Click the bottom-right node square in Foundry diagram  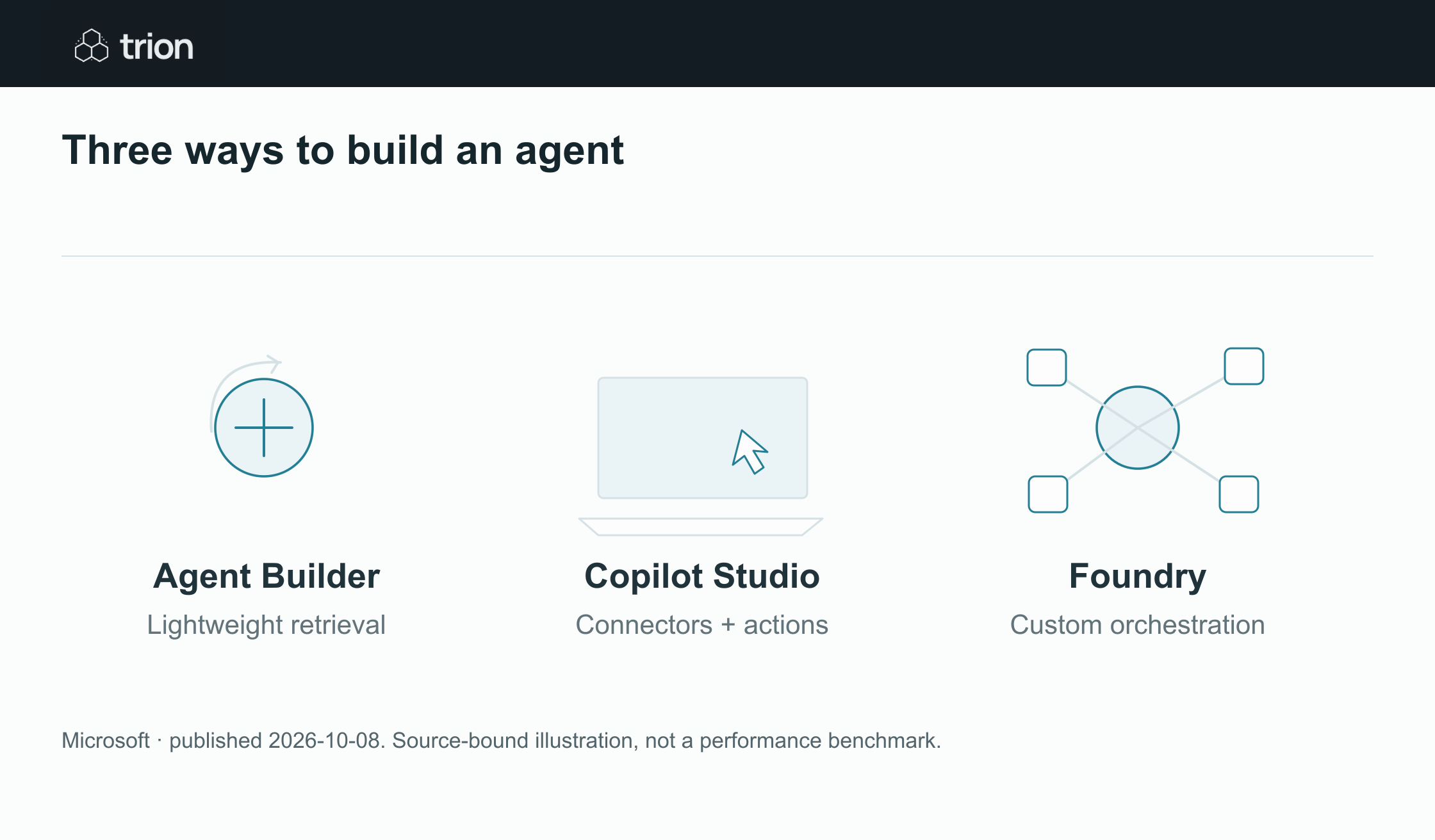click(x=1239, y=494)
